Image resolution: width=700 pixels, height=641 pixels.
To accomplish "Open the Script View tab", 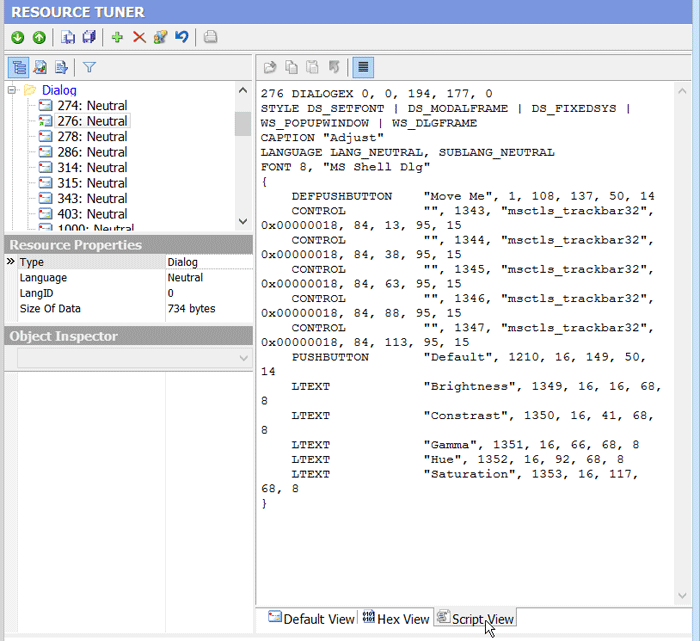I will pyautogui.click(x=475, y=619).
